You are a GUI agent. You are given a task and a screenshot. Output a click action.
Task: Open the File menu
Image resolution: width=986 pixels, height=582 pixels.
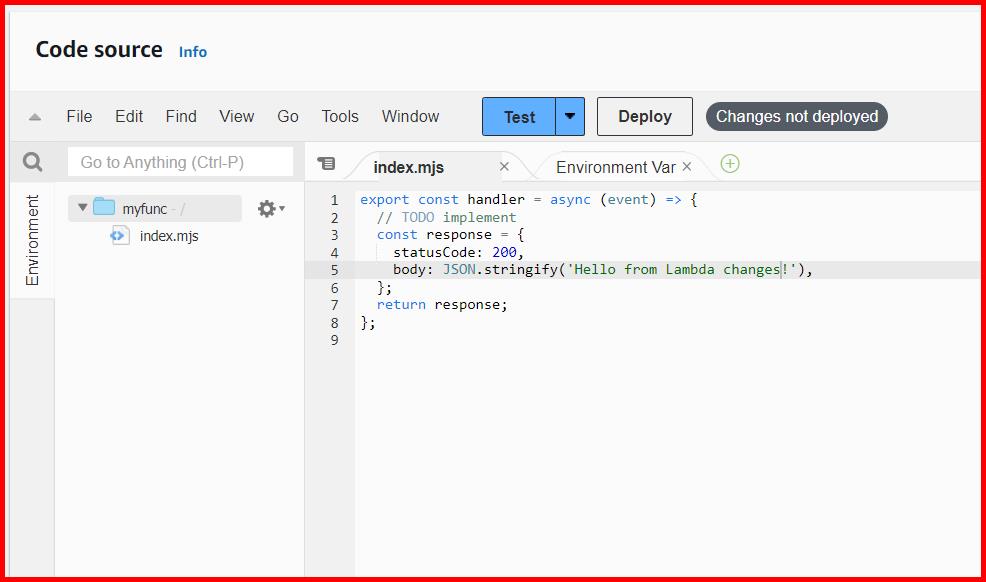pos(79,116)
